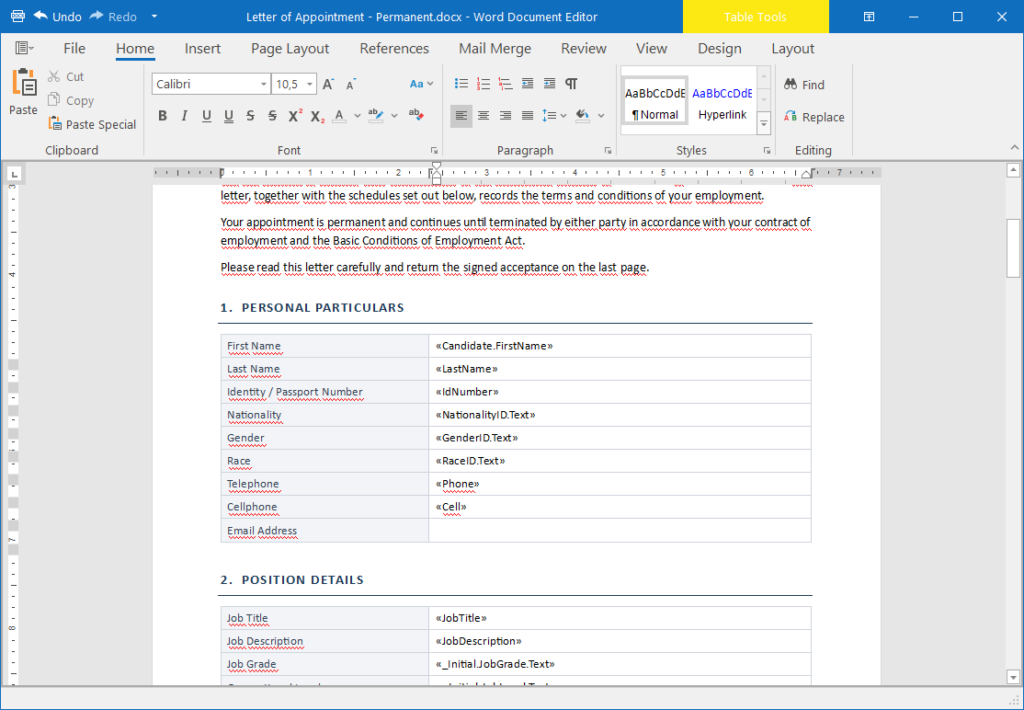1024x710 pixels.
Task: Click the empty Email Address table cell
Action: click(x=620, y=530)
